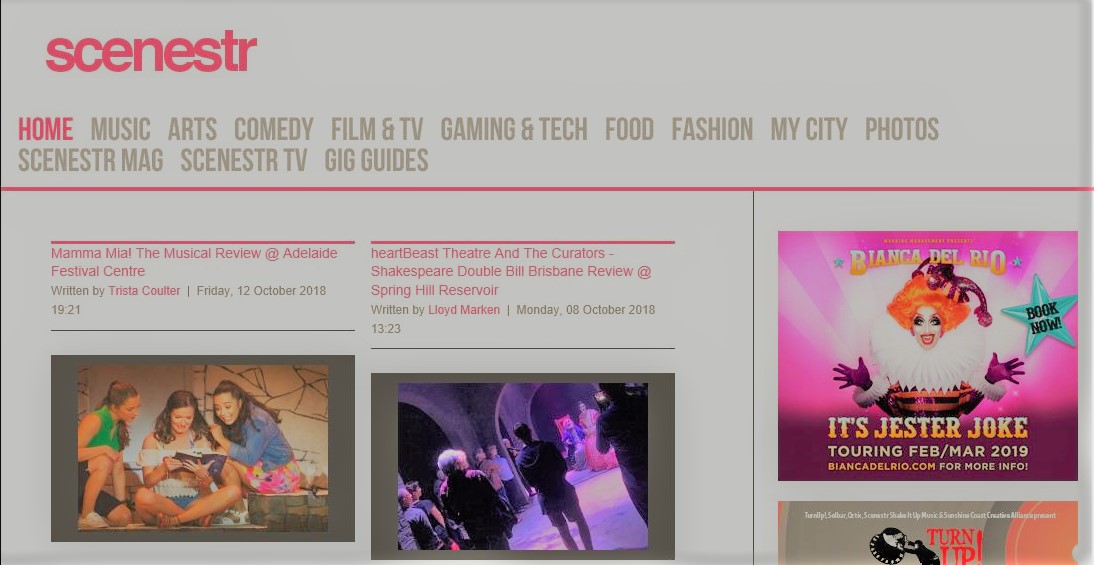This screenshot has width=1094, height=565.
Task: Open the Home menu item
Action: coord(45,130)
